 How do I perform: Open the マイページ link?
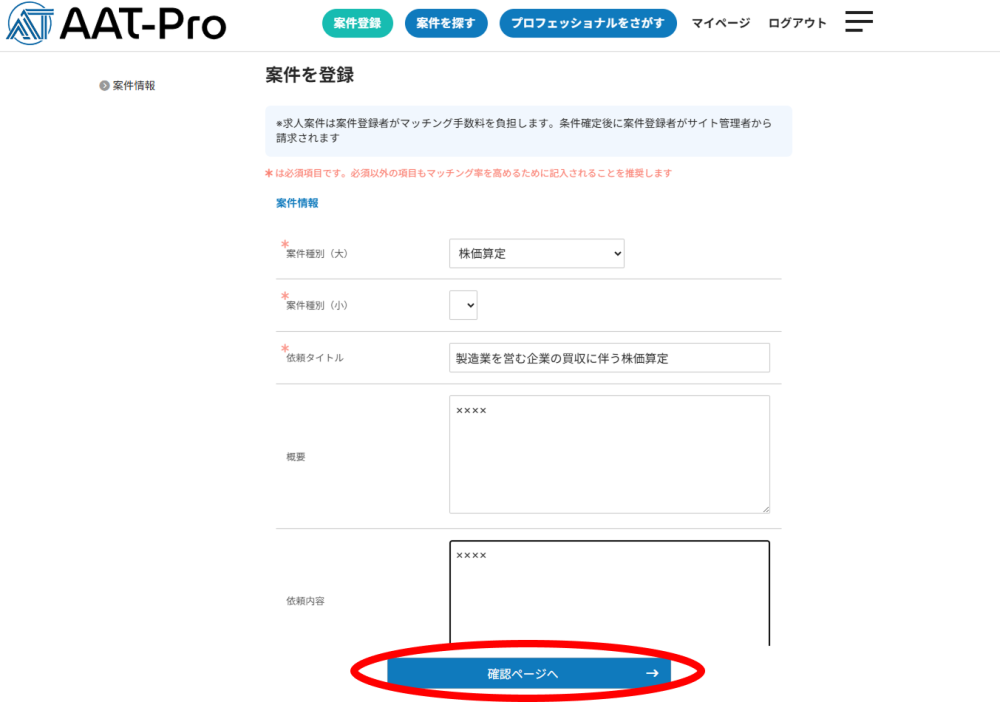[720, 23]
